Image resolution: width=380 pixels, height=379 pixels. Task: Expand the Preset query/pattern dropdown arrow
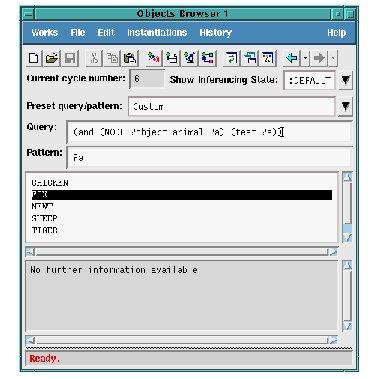tap(346, 107)
